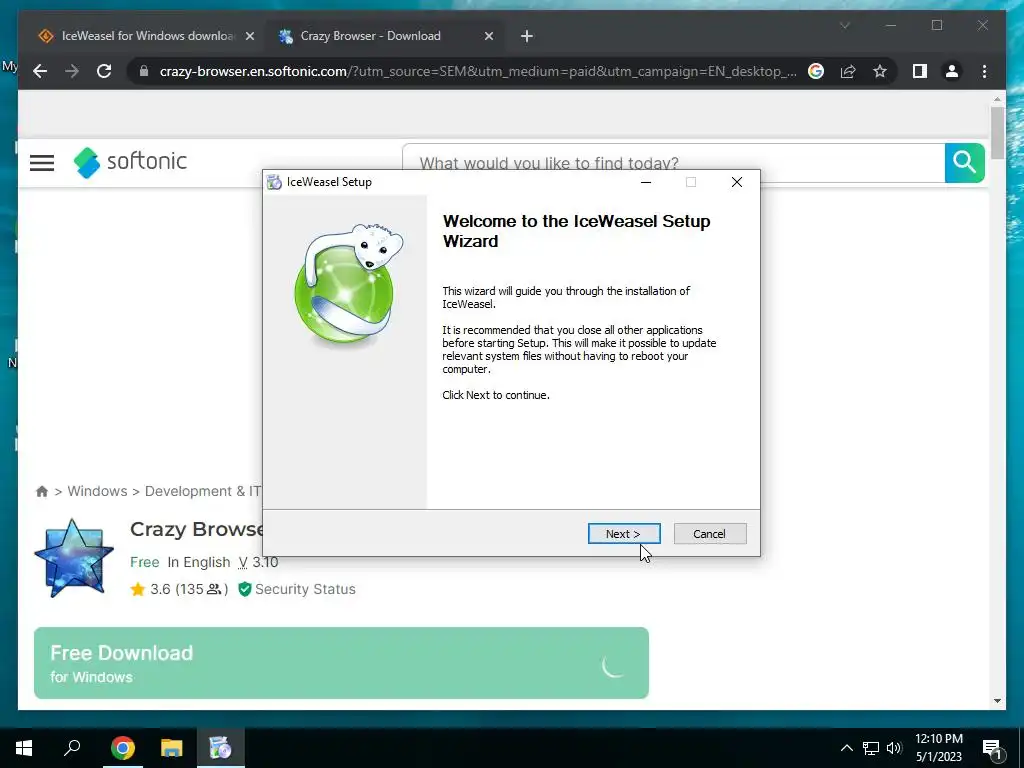Open volume tray icon
The image size is (1024, 768).
pyautogui.click(x=894, y=748)
